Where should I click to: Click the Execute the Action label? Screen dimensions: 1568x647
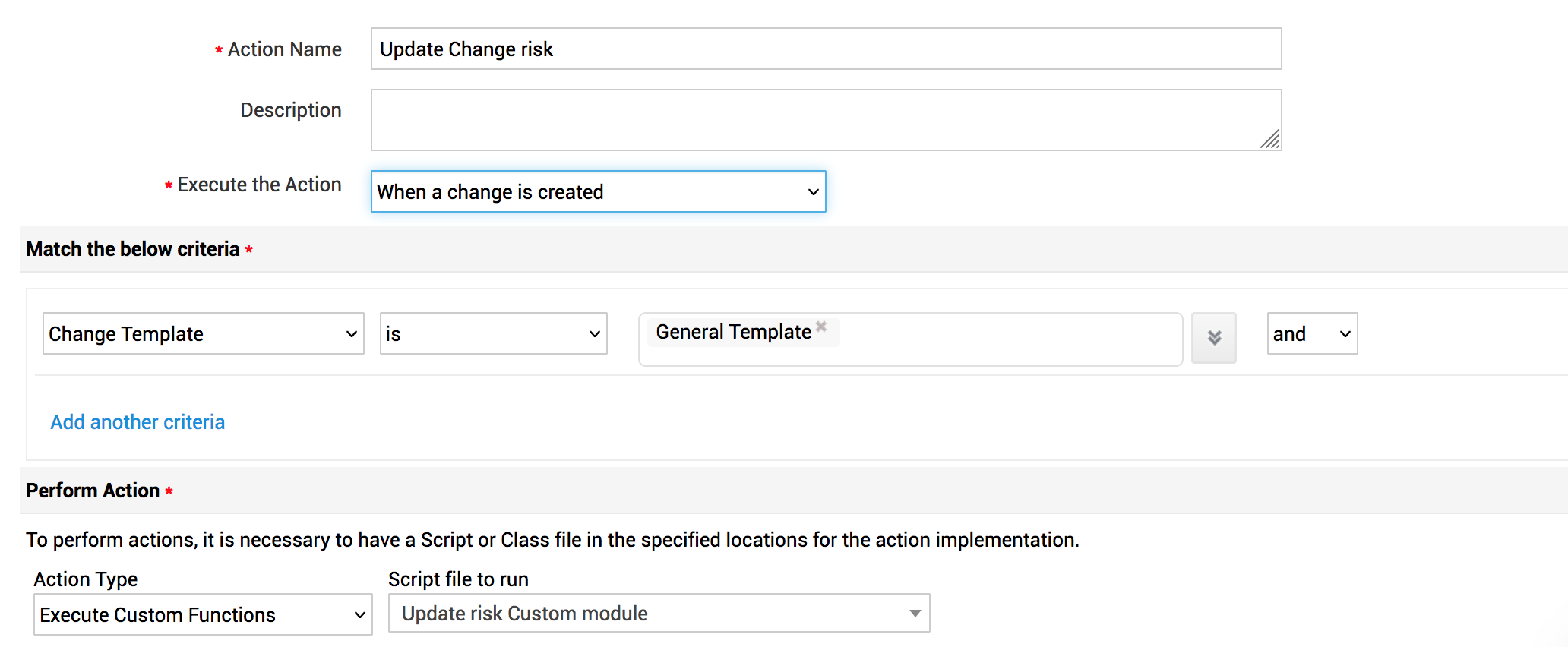(x=259, y=185)
